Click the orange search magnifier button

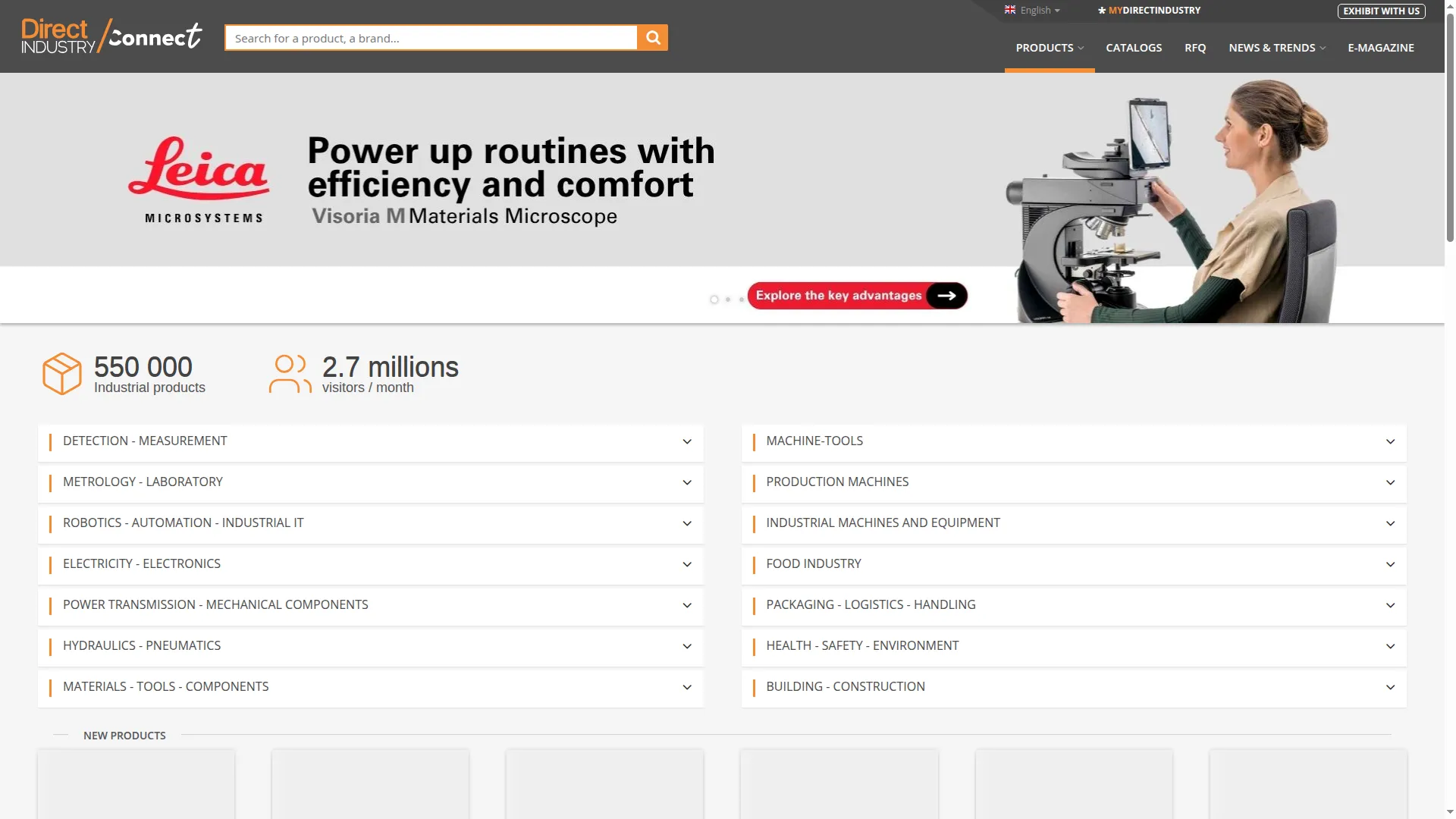(x=652, y=38)
